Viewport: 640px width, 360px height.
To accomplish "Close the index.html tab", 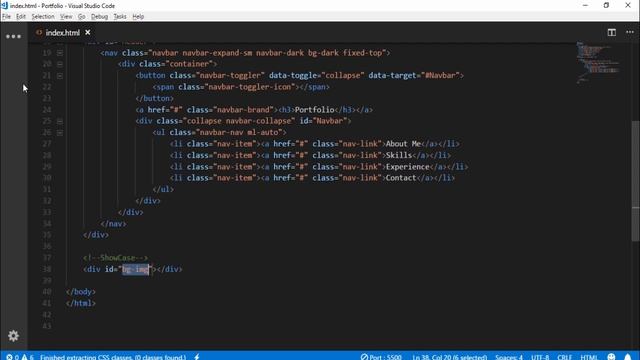I will 88,33.
